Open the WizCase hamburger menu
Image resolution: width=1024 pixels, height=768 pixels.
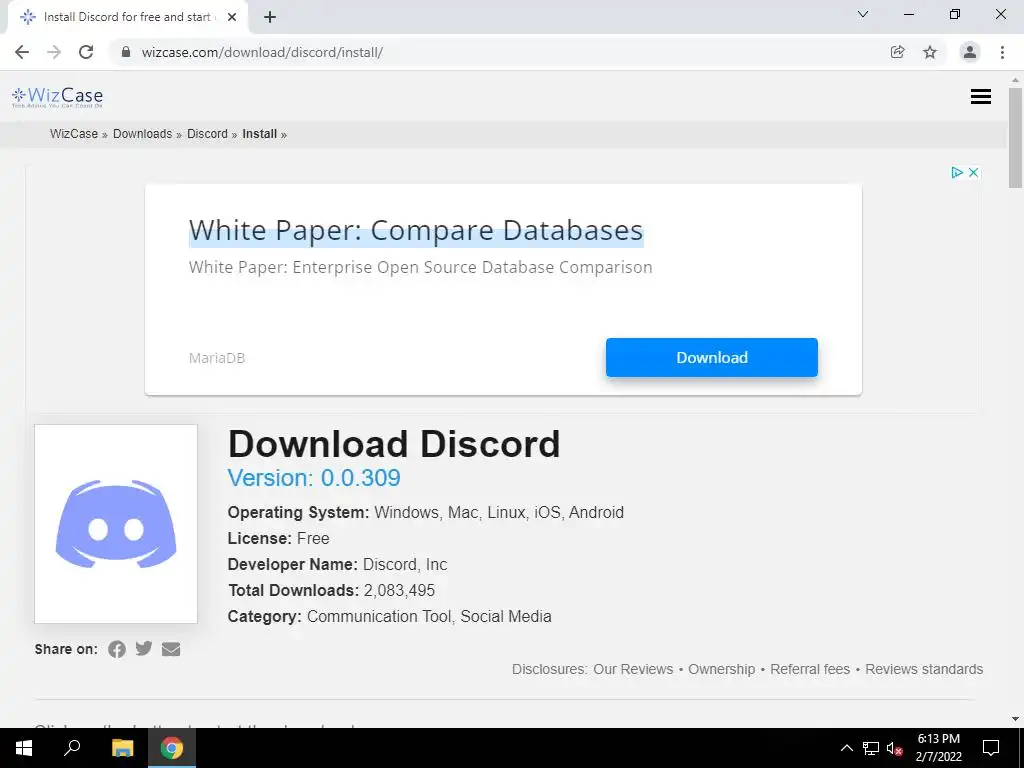[x=981, y=97]
